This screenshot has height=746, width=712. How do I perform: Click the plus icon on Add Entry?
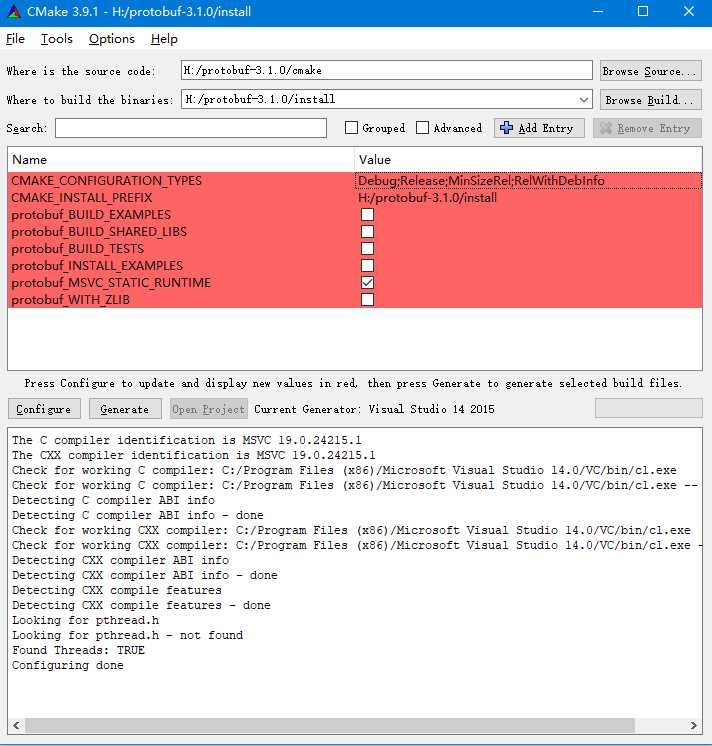pyautogui.click(x=507, y=128)
